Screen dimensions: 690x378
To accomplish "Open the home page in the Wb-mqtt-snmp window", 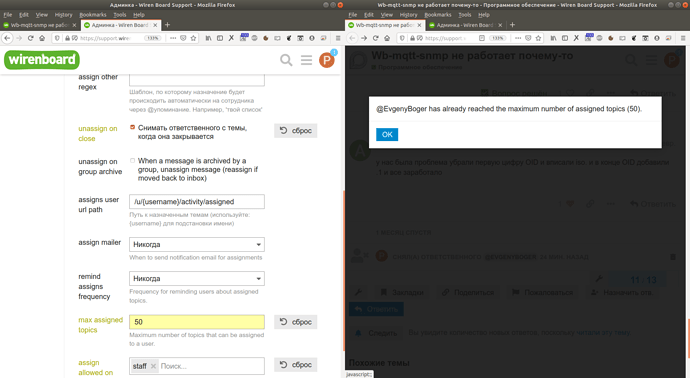I will pyautogui.click(x=387, y=38).
